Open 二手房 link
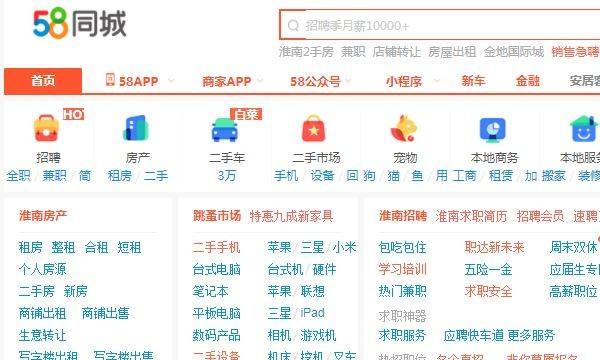Image resolution: width=600 pixels, height=360 pixels. click(37, 291)
